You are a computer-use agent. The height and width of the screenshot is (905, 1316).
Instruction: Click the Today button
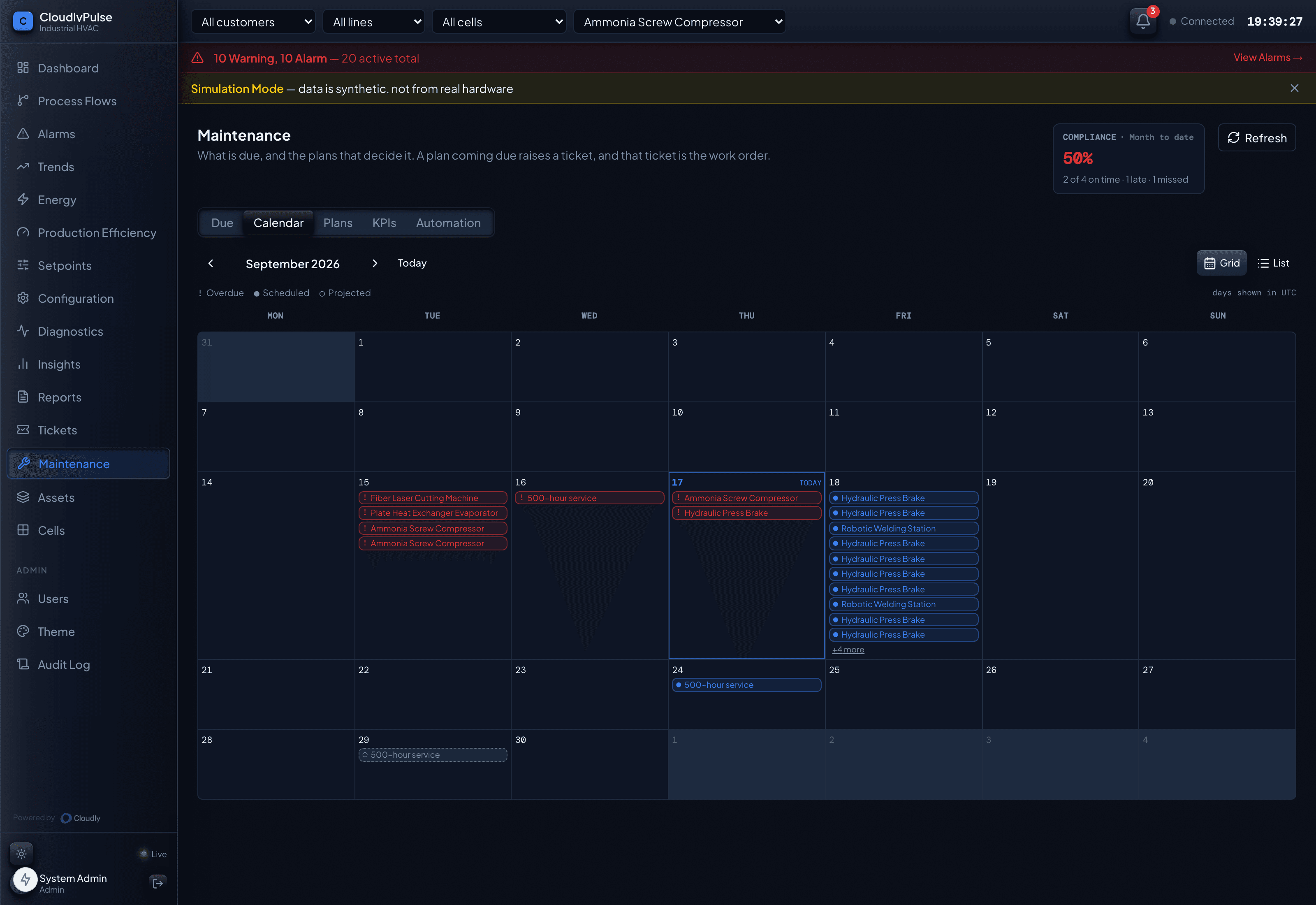[x=412, y=263]
